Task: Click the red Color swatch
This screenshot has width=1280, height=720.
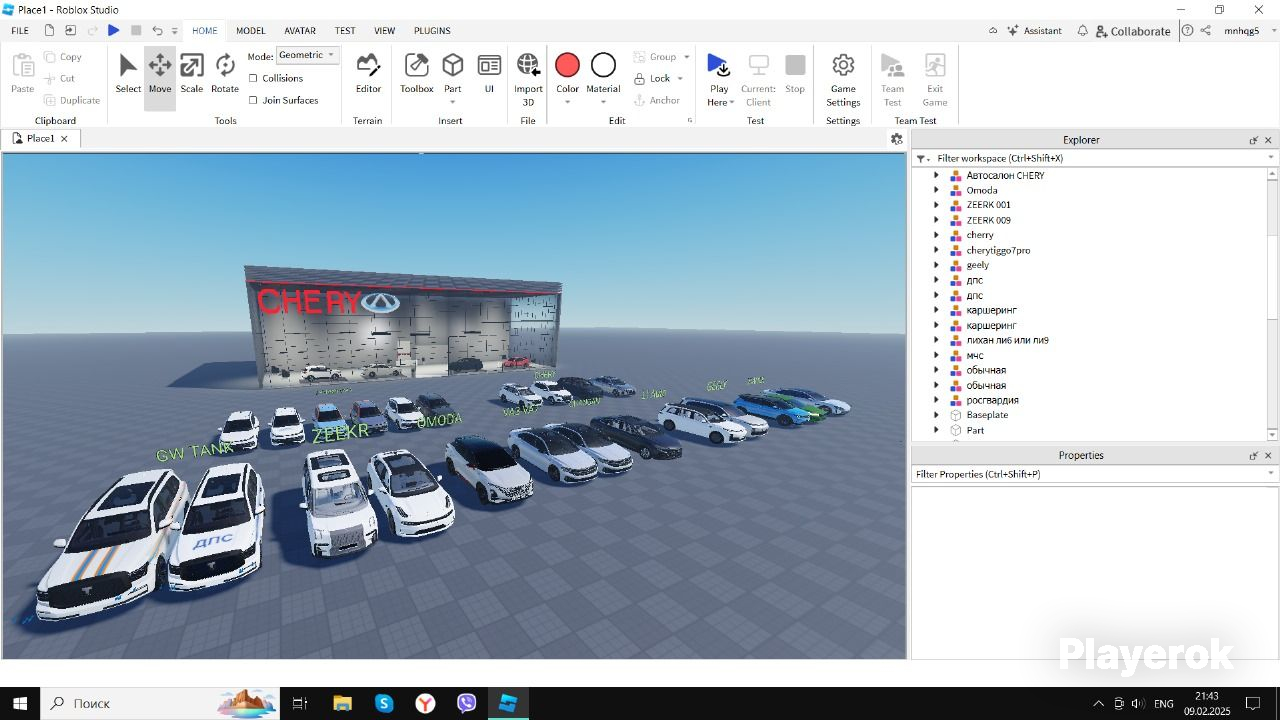Action: click(x=567, y=65)
